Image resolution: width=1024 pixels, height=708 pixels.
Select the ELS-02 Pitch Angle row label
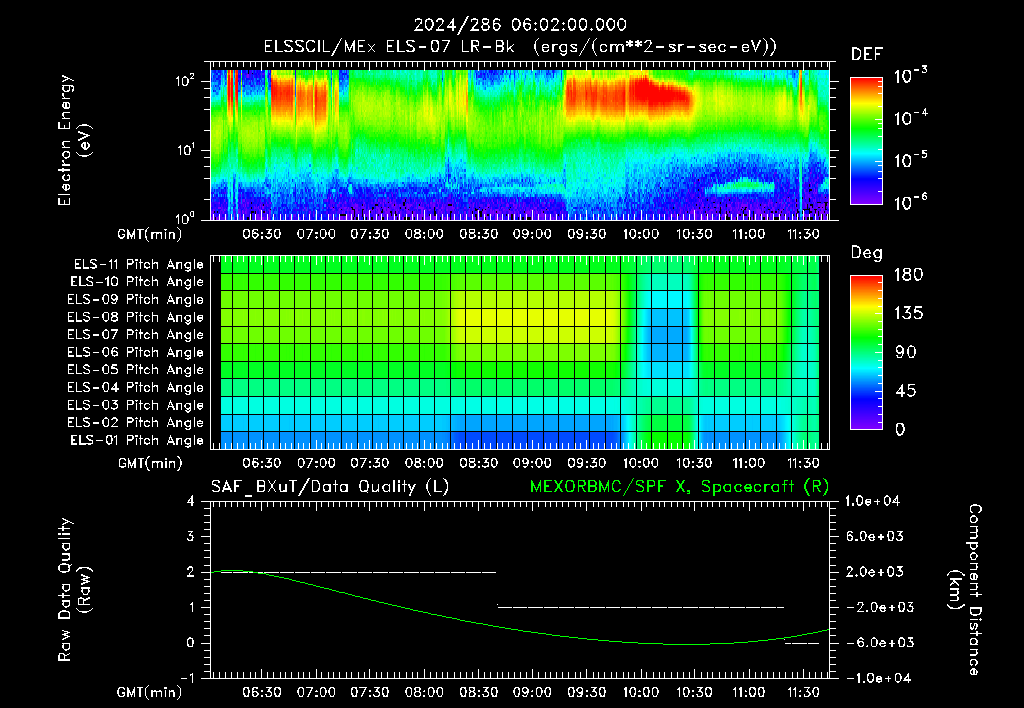pyautogui.click(x=136, y=423)
